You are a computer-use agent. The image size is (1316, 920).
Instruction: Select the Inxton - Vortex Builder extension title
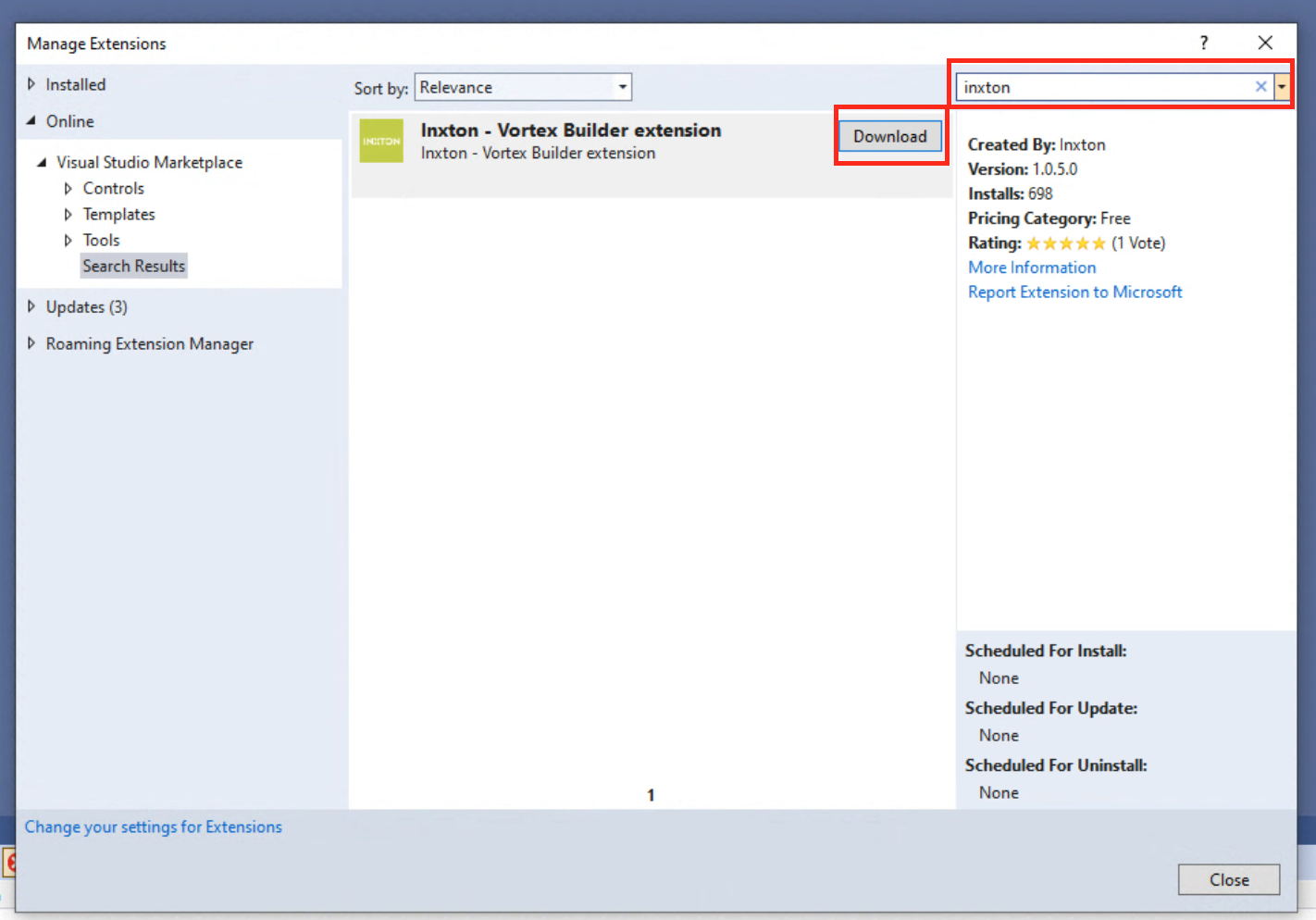(x=571, y=131)
